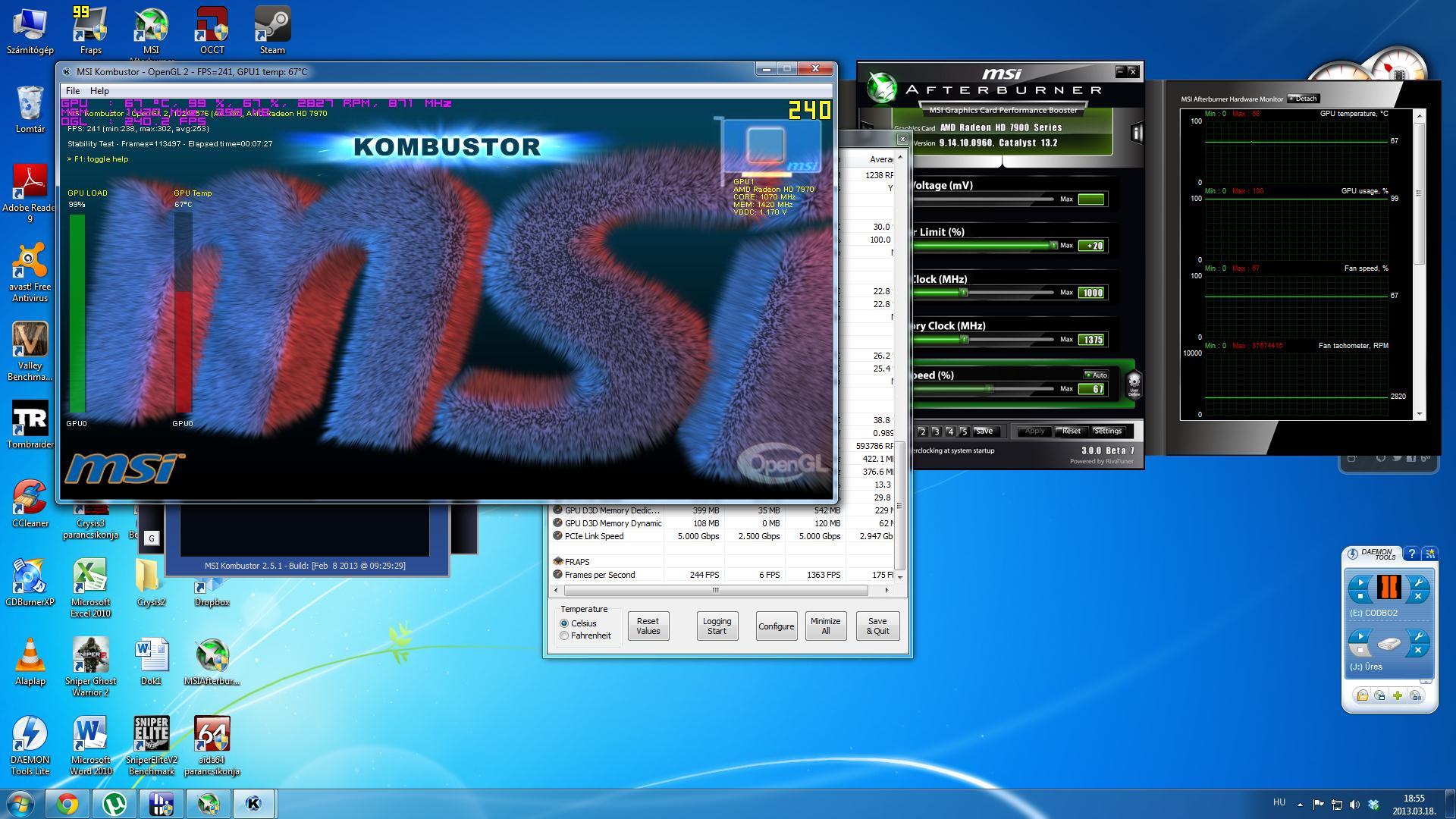Click the Core Clock slider handle
The height and width of the screenshot is (819, 1456).
click(x=964, y=293)
